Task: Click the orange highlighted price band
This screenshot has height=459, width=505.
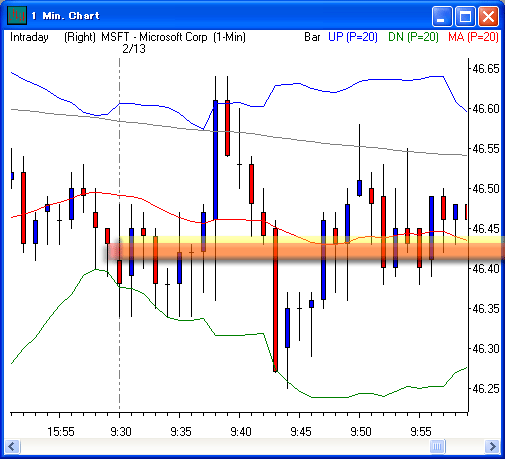Action: [306, 251]
